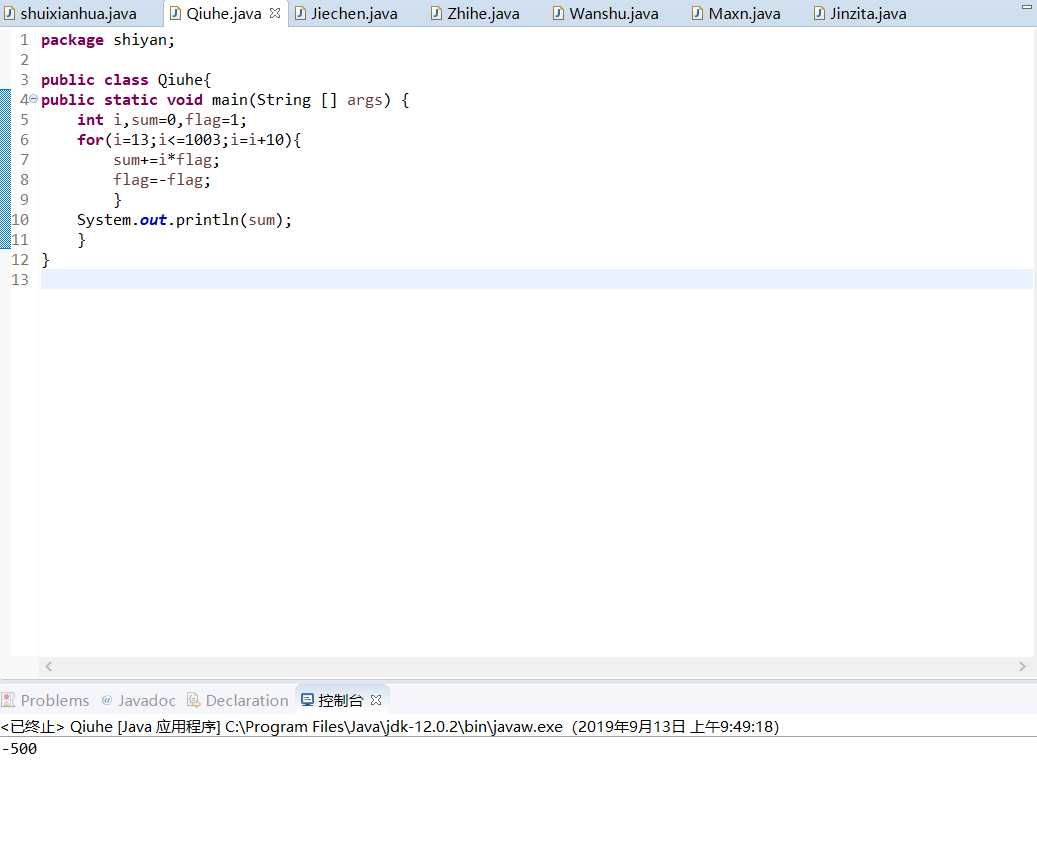This screenshot has height=865, width=1037.
Task: Click the left arrow of horizontal scrollbar
Action: (48, 666)
